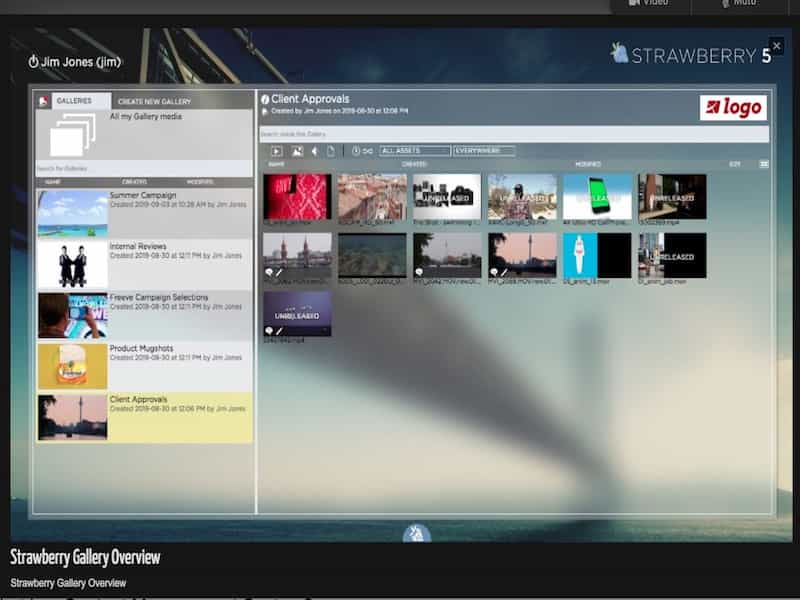Click the power icon next to Jim Jones

click(33, 62)
